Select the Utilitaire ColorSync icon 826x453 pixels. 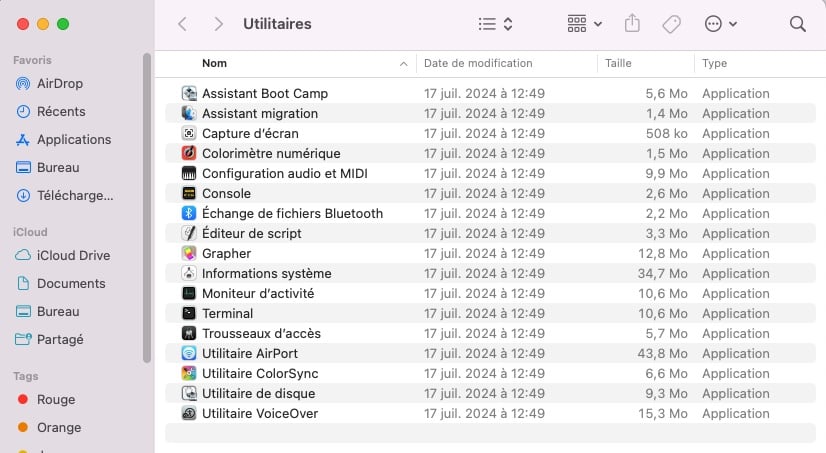point(189,373)
